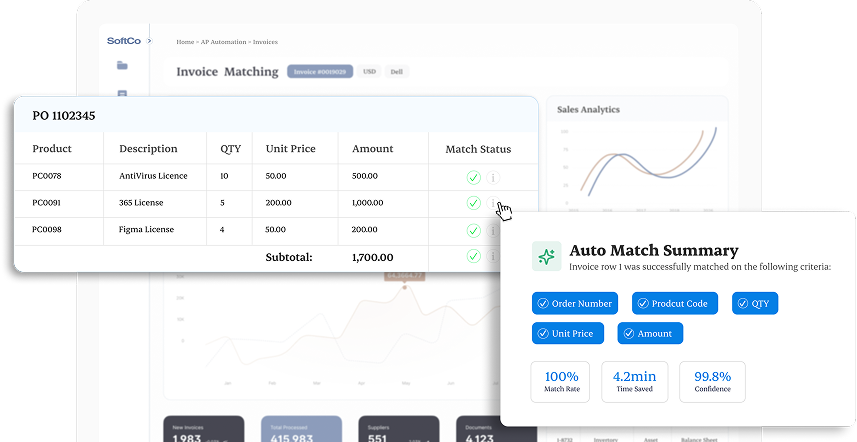Image resolution: width=857 pixels, height=442 pixels.
Task: Go to Home in the breadcrumb
Action: (x=184, y=42)
